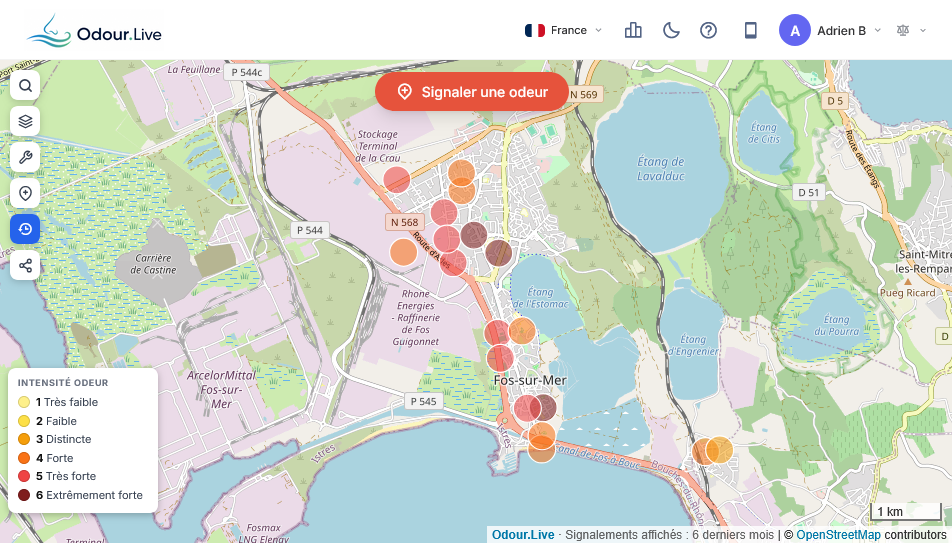Click the mobile app phone icon
Image resolution: width=952 pixels, height=543 pixels.
750,30
